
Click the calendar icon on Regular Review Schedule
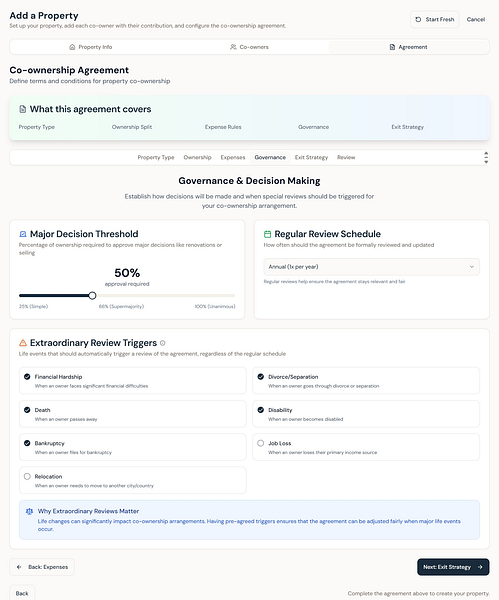pyautogui.click(x=267, y=234)
